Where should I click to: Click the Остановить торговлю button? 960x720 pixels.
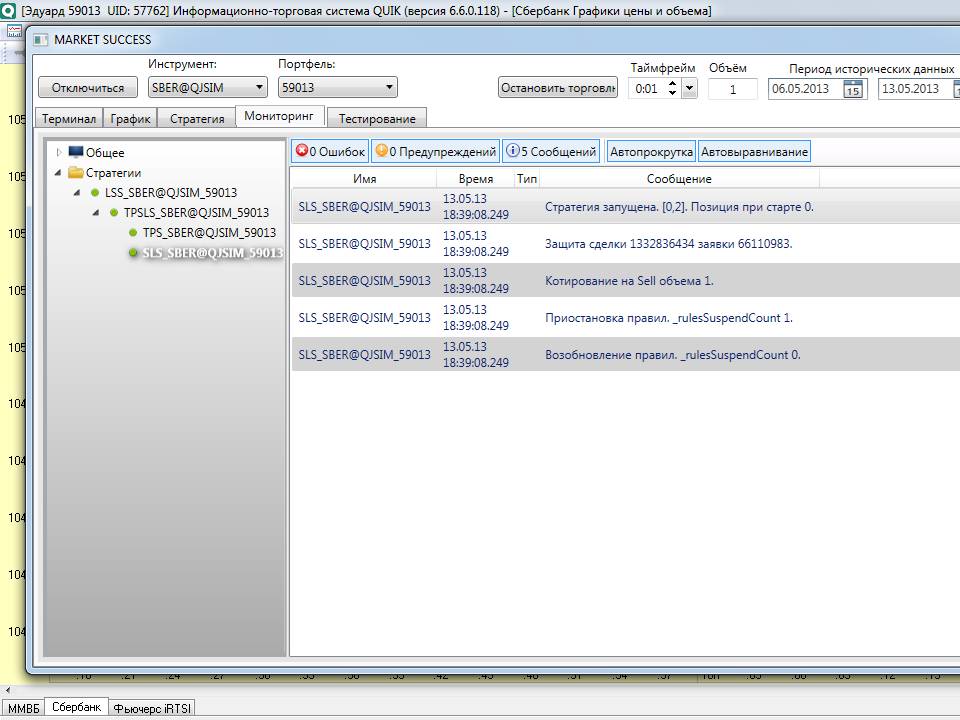[x=558, y=88]
